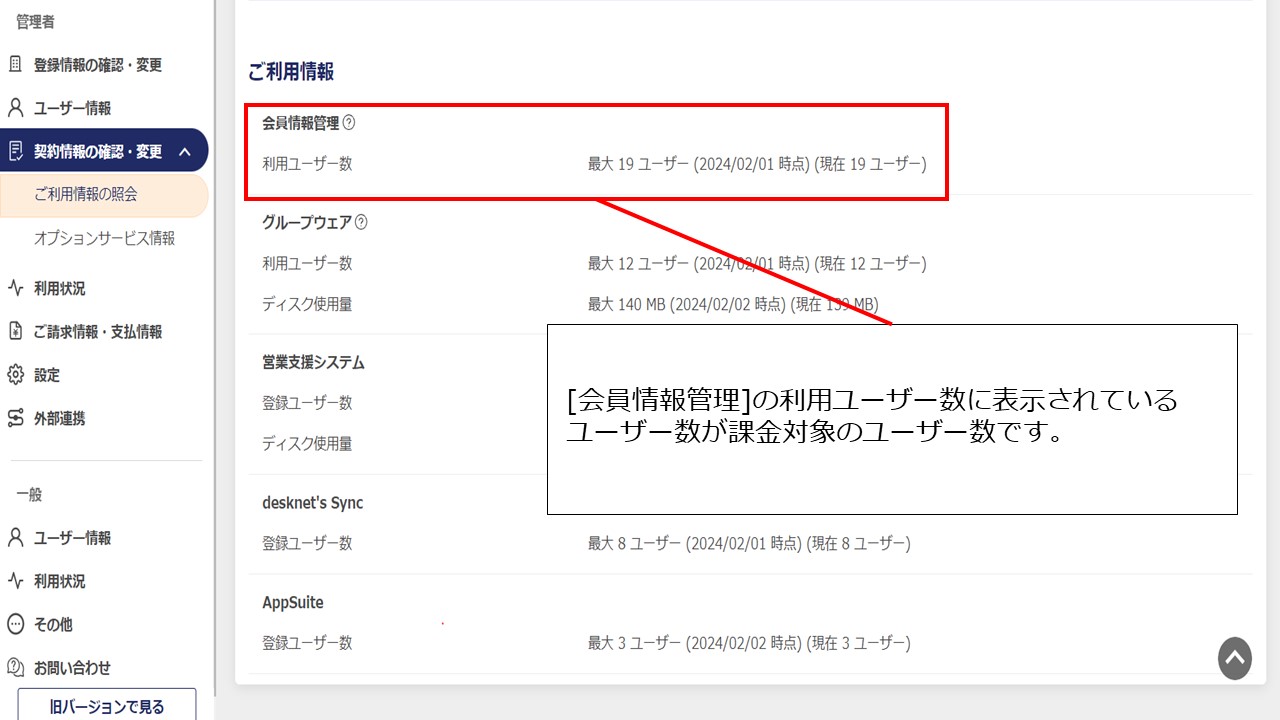
Task: Click the その他 speech bubble icon
Action: pos(15,624)
